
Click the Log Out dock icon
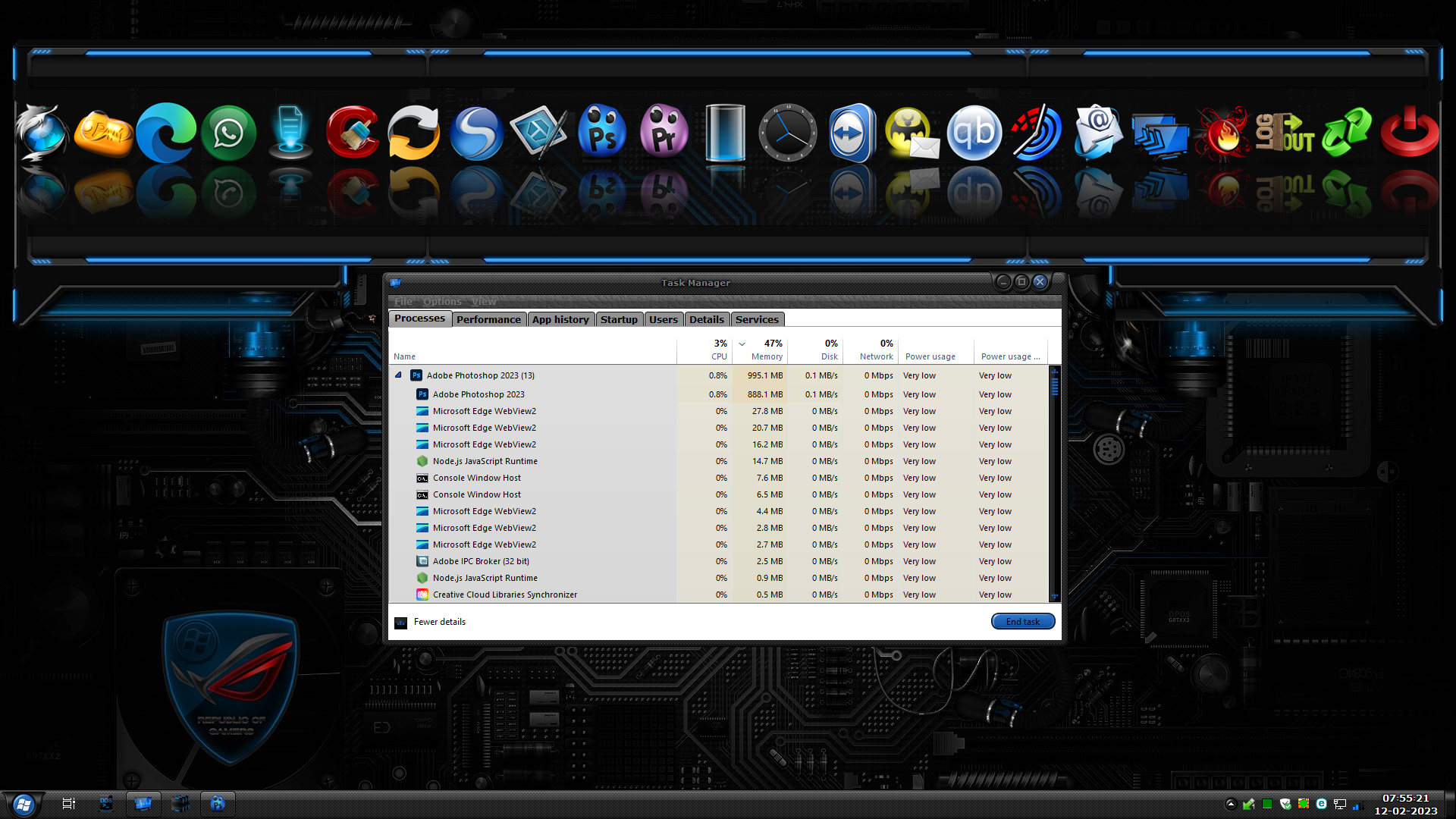click(x=1285, y=133)
